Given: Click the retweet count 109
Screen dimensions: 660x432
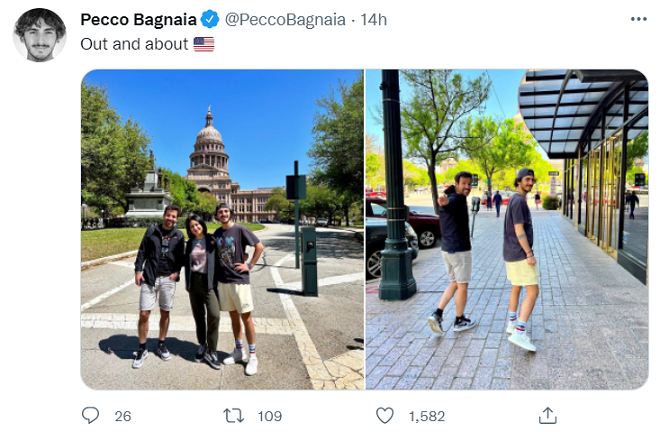Looking at the screenshot, I should pos(269,415).
